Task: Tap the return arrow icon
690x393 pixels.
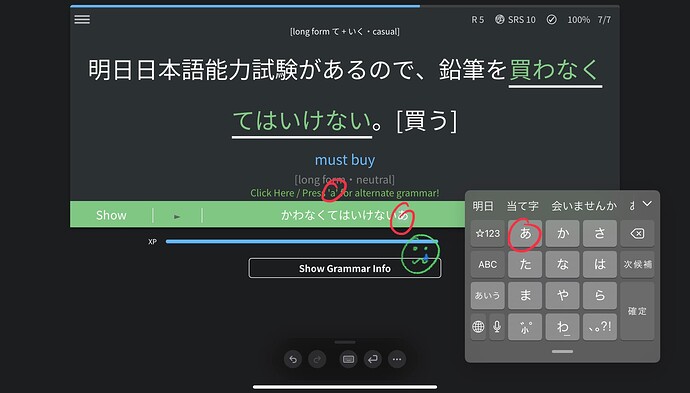Action: tap(373, 359)
